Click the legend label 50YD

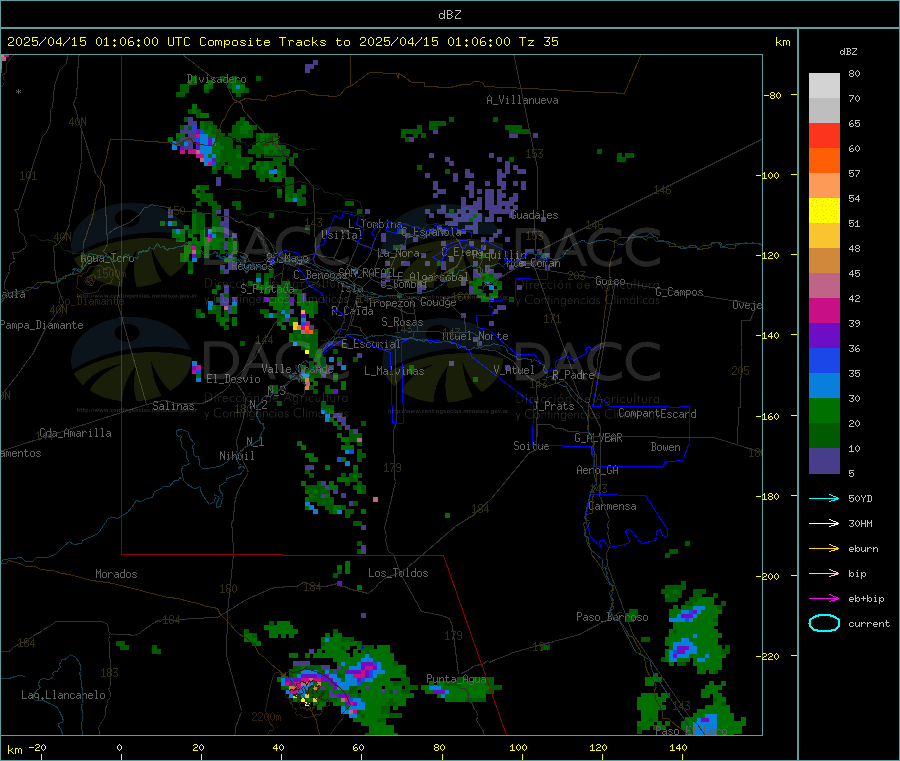(860, 498)
